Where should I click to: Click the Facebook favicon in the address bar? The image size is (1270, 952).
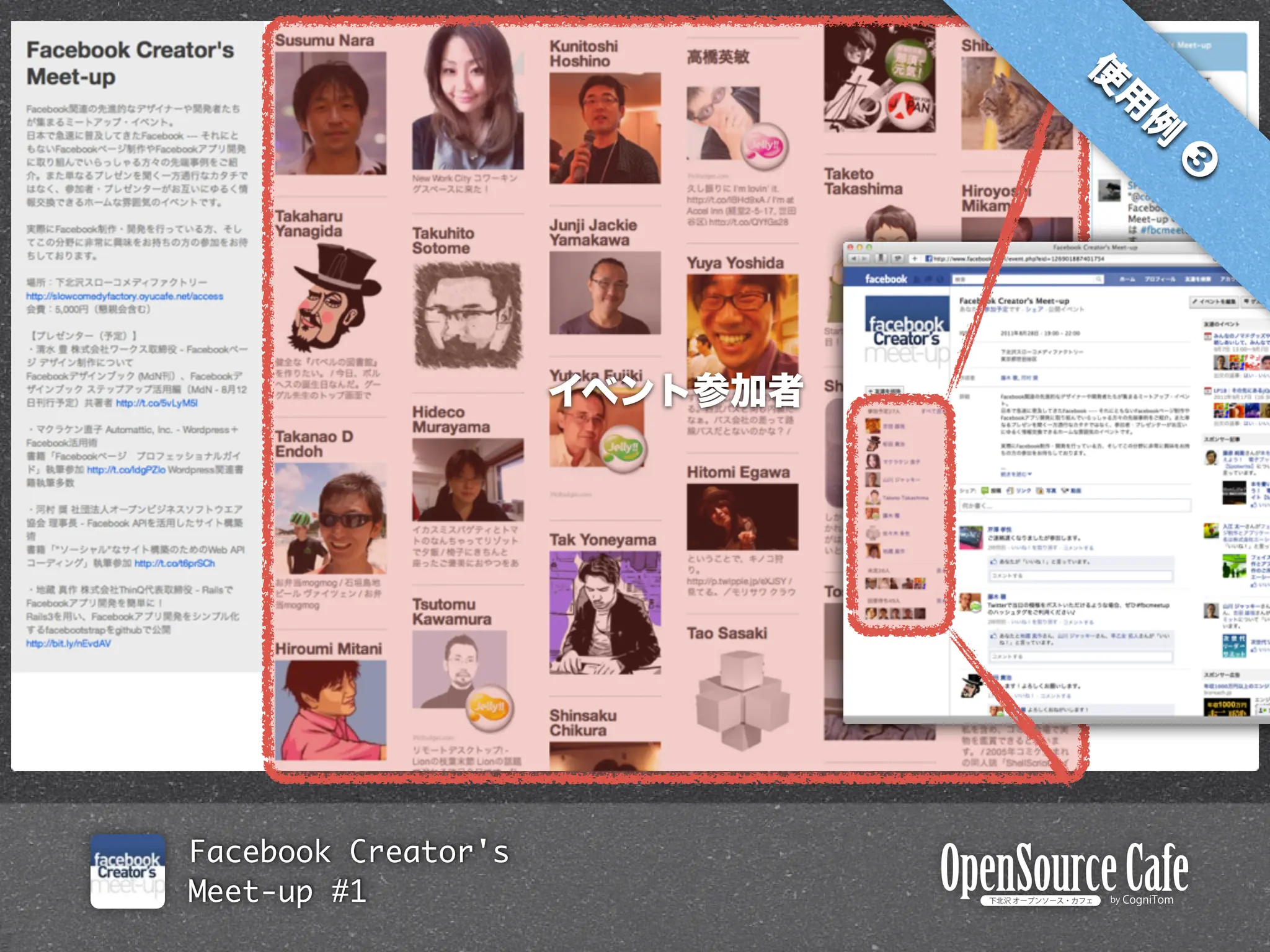pos(929,258)
